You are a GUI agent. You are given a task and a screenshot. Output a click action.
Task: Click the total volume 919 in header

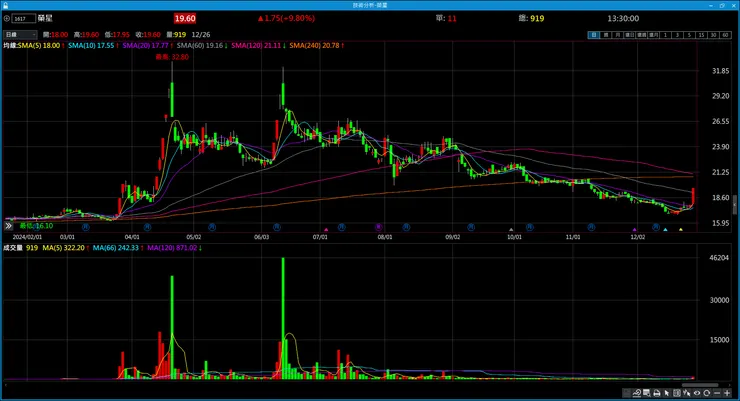[537, 18]
